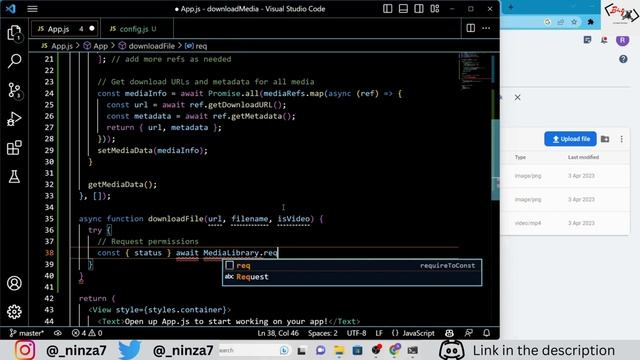Open three-dot options menu beside Upload file

[621, 139]
